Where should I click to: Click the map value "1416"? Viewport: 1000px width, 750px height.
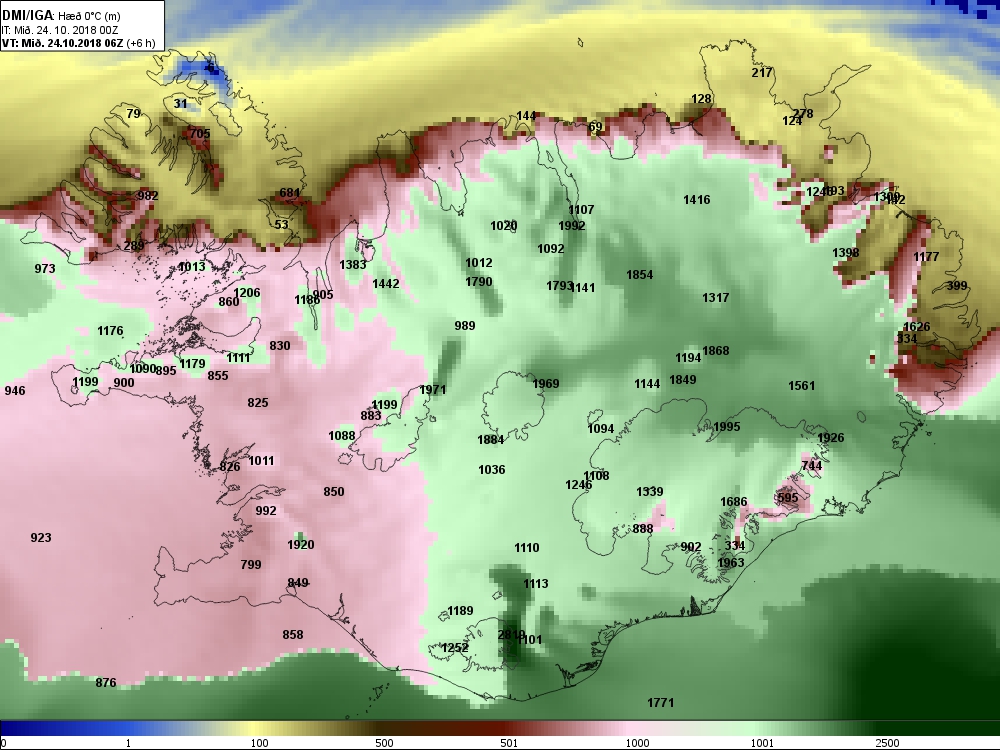click(696, 200)
